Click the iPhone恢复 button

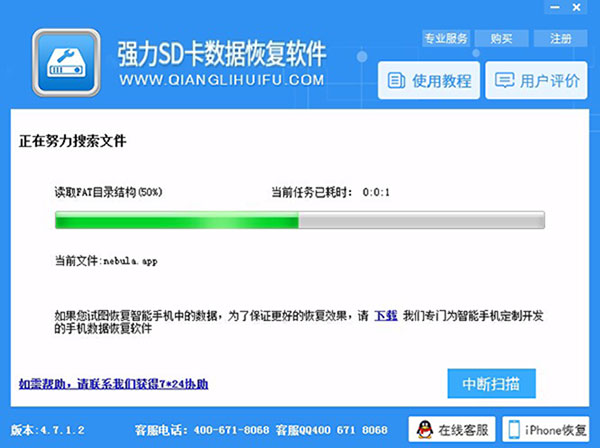click(546, 430)
